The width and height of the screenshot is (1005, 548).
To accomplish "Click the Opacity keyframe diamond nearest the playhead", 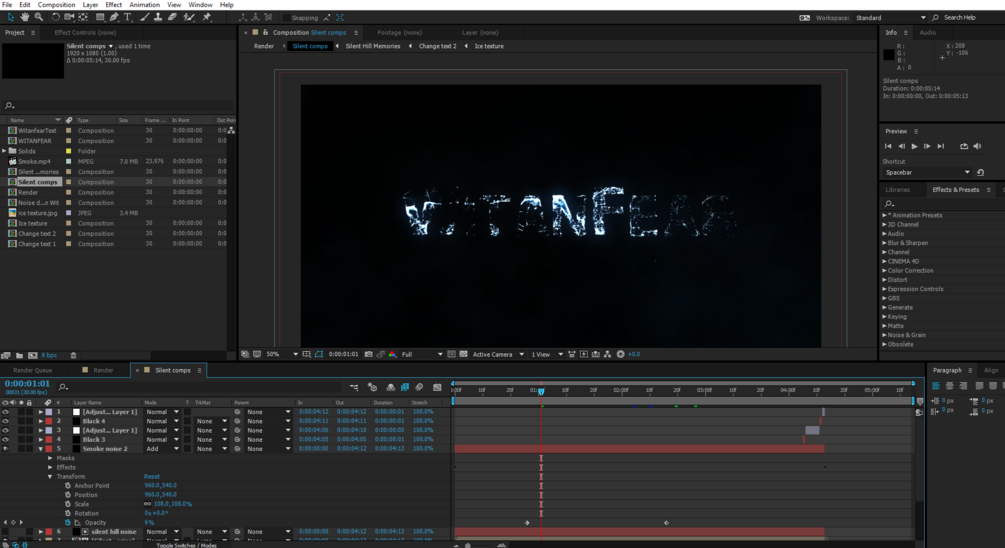I will coord(527,523).
